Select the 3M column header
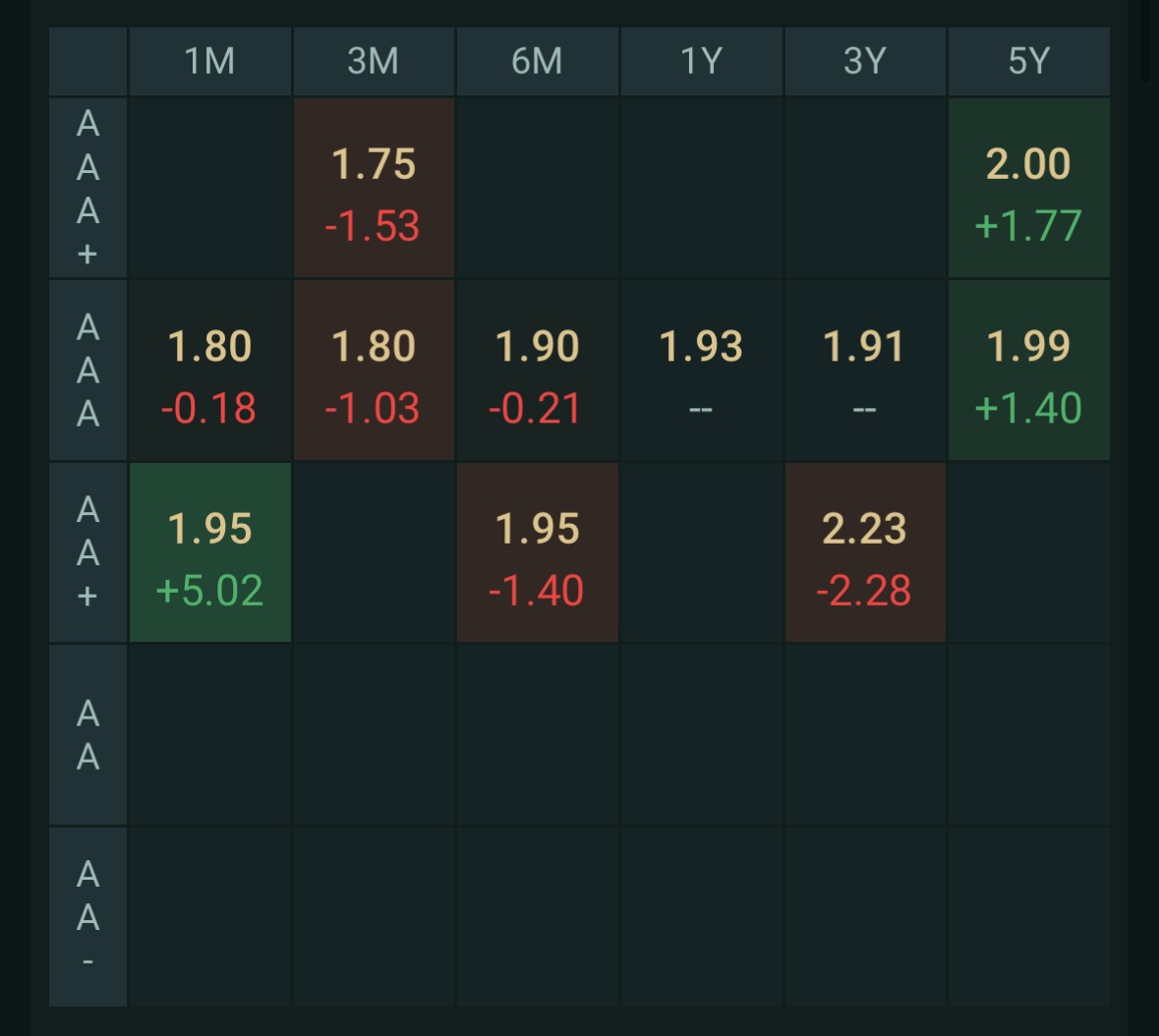This screenshot has height=1036, width=1159. pos(374,61)
